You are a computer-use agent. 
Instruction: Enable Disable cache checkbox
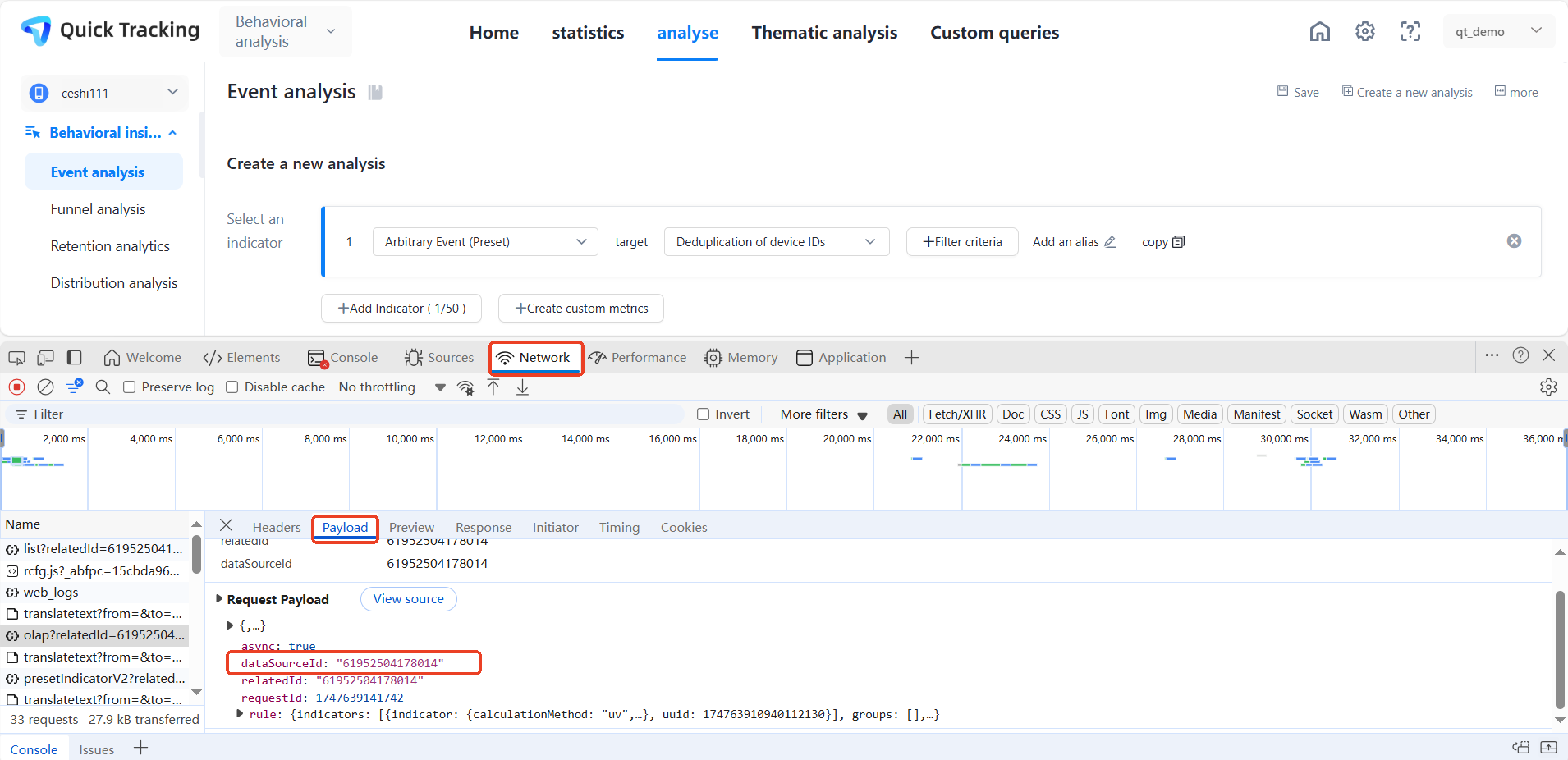point(232,387)
